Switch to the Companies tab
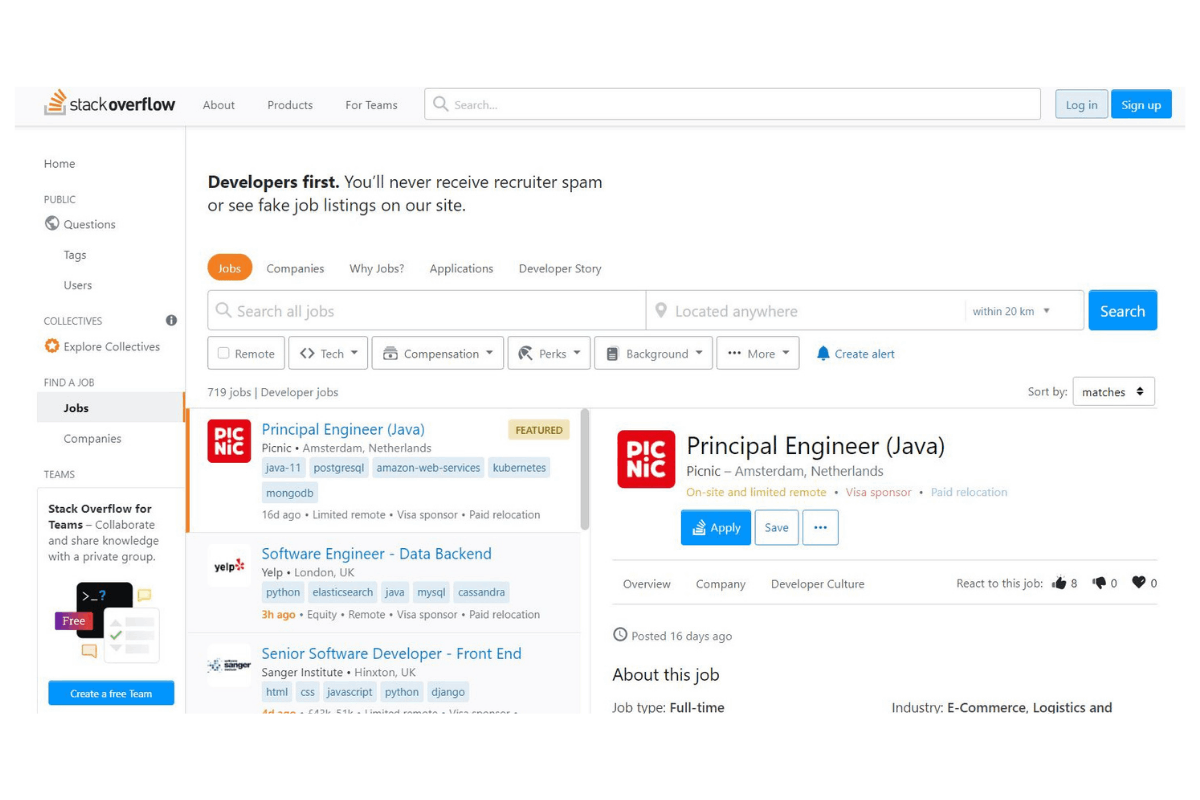This screenshot has width=1200, height=800. (x=295, y=269)
